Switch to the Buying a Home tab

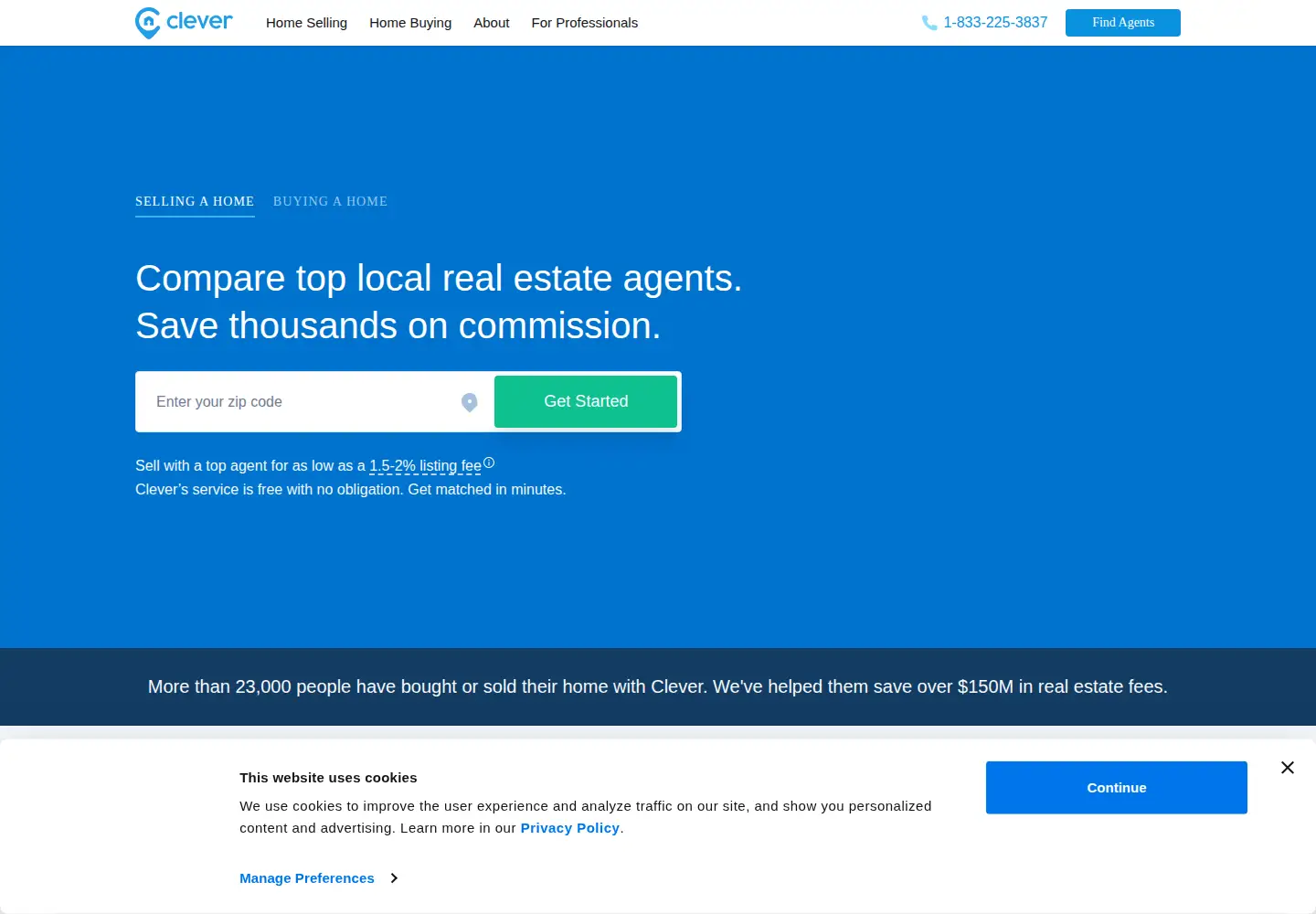(x=330, y=202)
